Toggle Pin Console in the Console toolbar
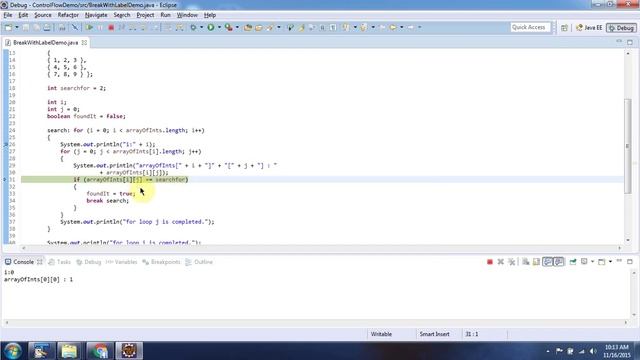This screenshot has width=640, height=360. [x=573, y=262]
